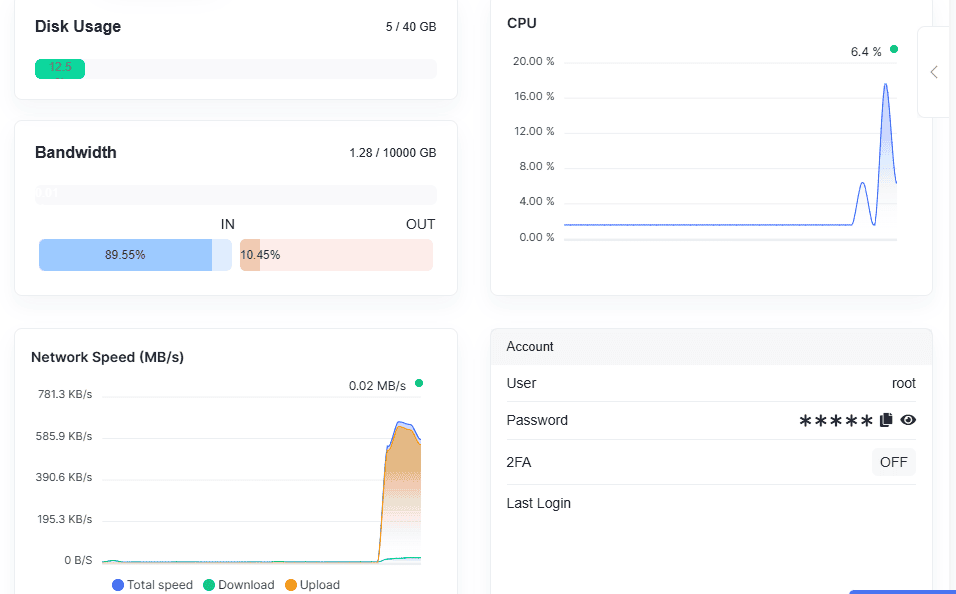
Task: Toggle the 2FA OFF switch
Action: click(x=893, y=462)
